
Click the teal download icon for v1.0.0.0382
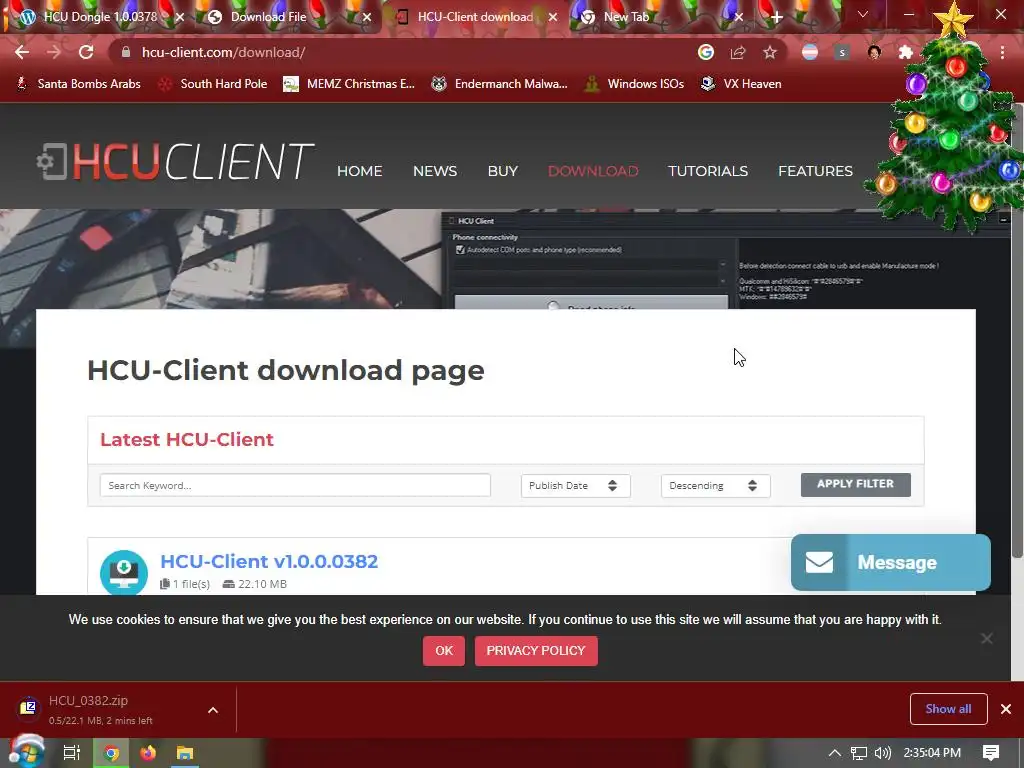[x=123, y=573]
